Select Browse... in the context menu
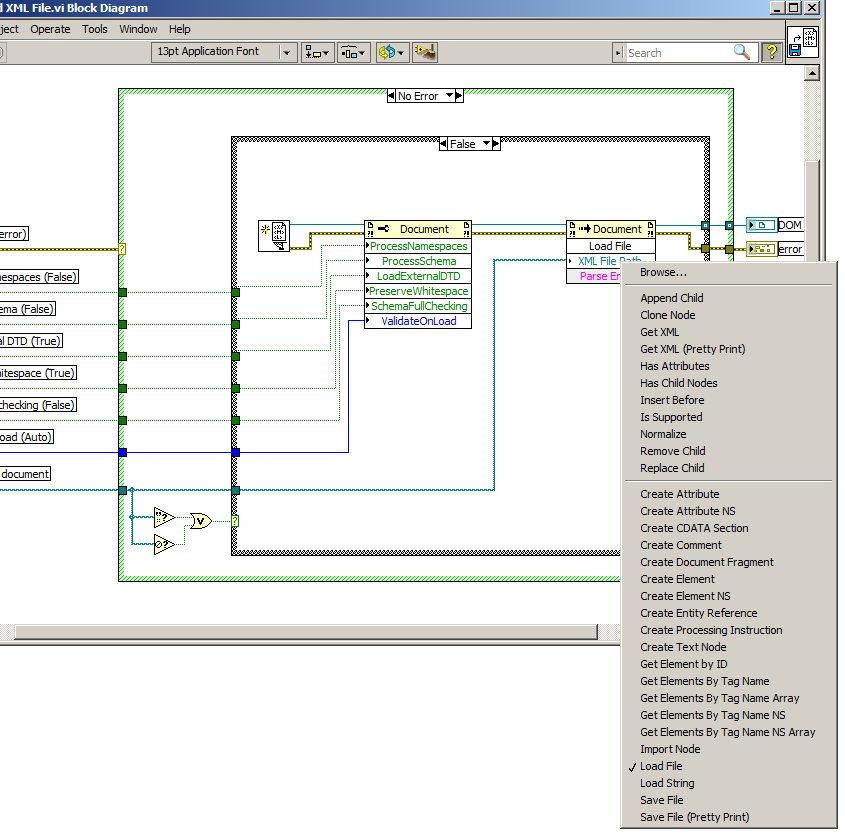 click(x=663, y=272)
